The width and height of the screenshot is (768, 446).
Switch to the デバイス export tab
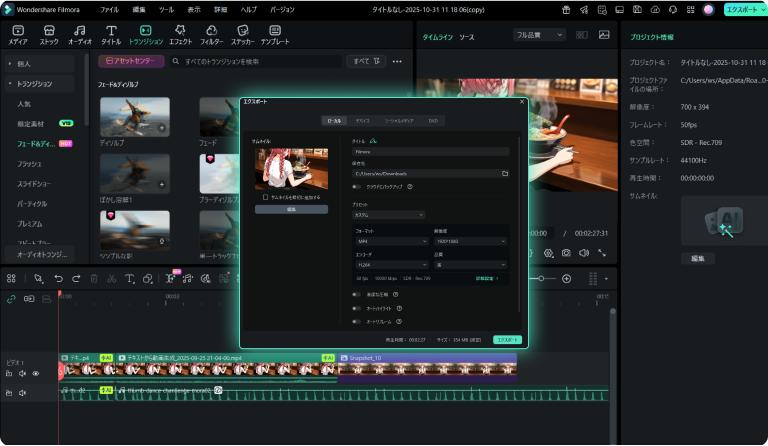pyautogui.click(x=362, y=120)
